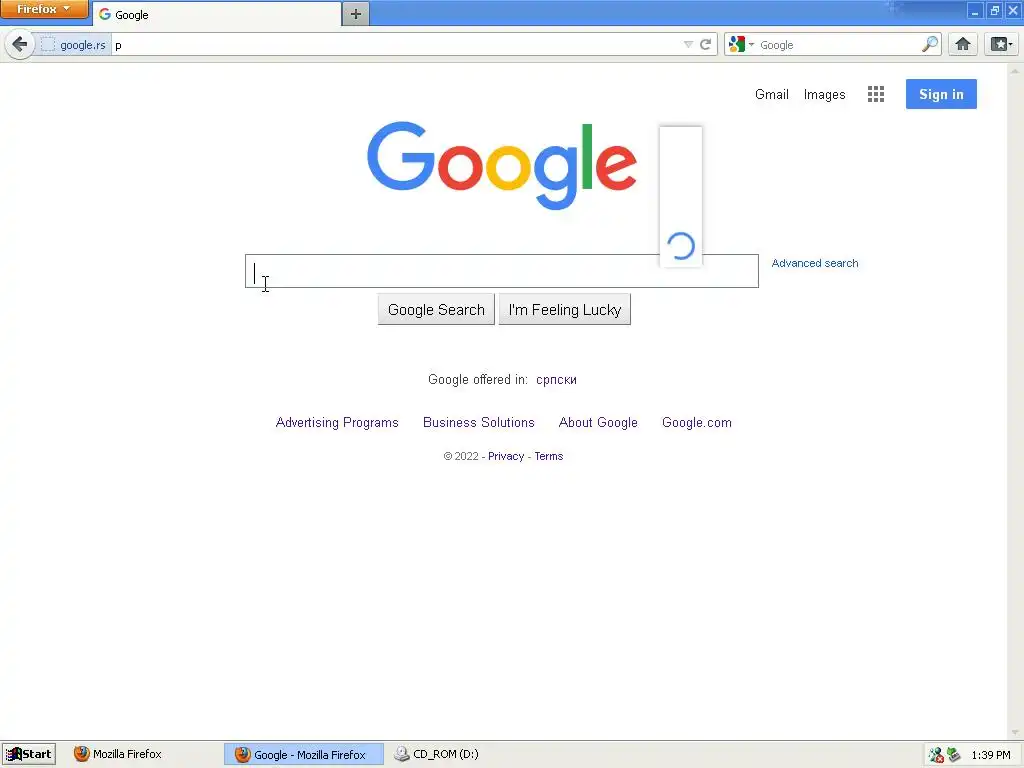
Task: Click the page vertical scrollbar down arrow
Action: tap(1015, 733)
